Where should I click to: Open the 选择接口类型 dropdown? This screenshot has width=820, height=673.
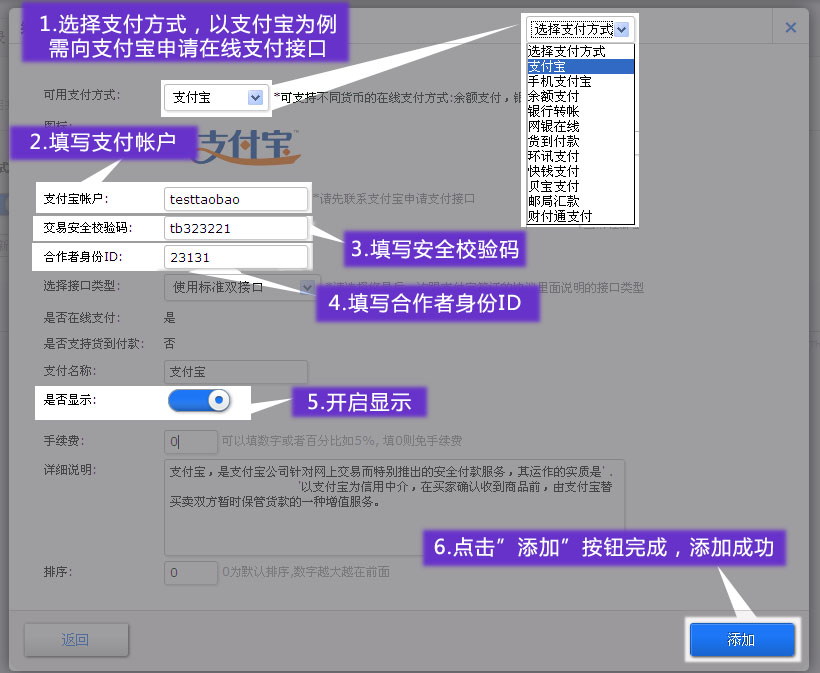pyautogui.click(x=241, y=287)
